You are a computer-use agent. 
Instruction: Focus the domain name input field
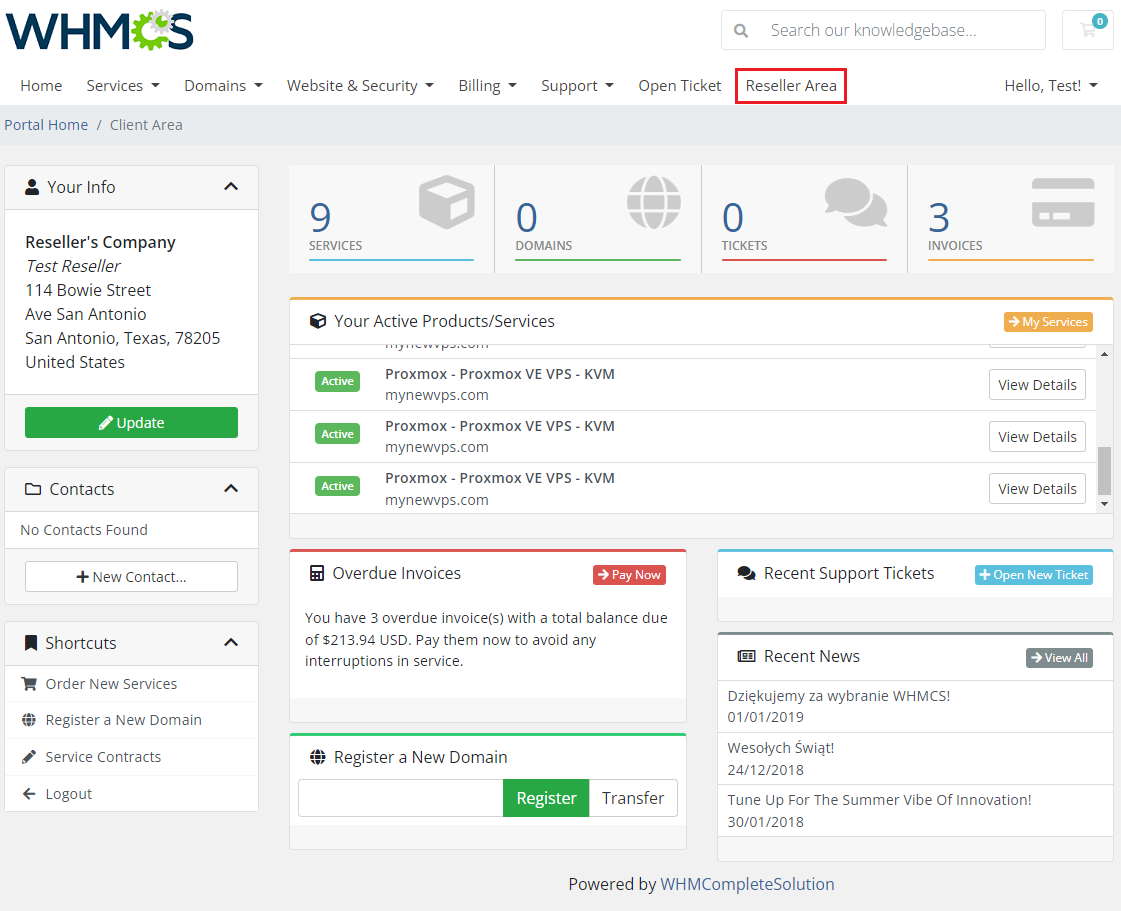[401, 798]
